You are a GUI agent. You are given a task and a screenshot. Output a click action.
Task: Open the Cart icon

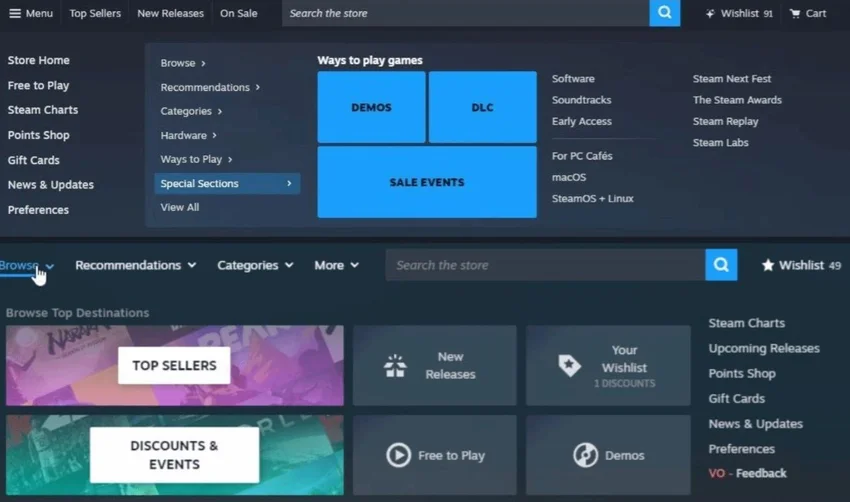point(796,13)
